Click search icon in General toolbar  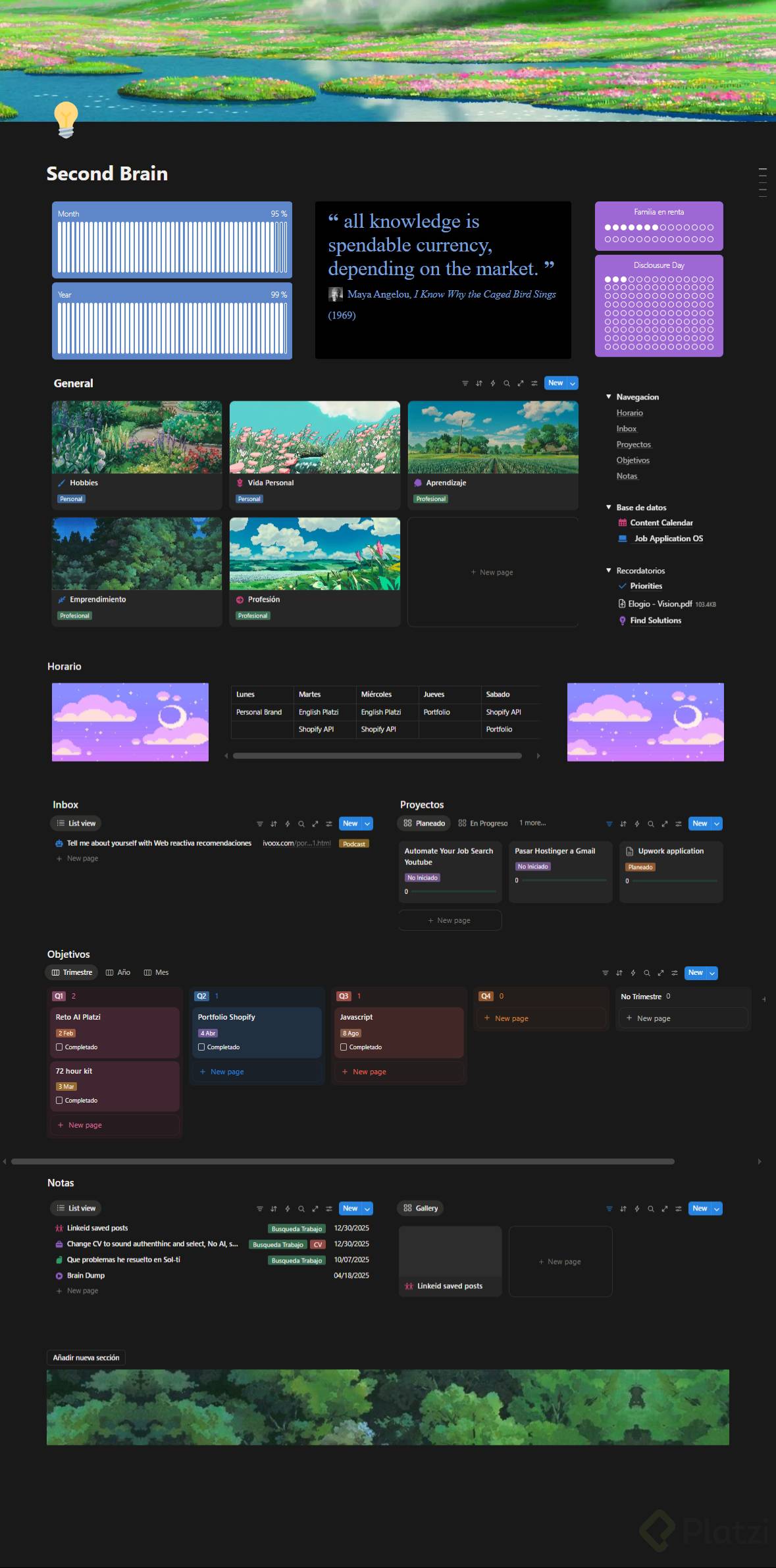[507, 383]
